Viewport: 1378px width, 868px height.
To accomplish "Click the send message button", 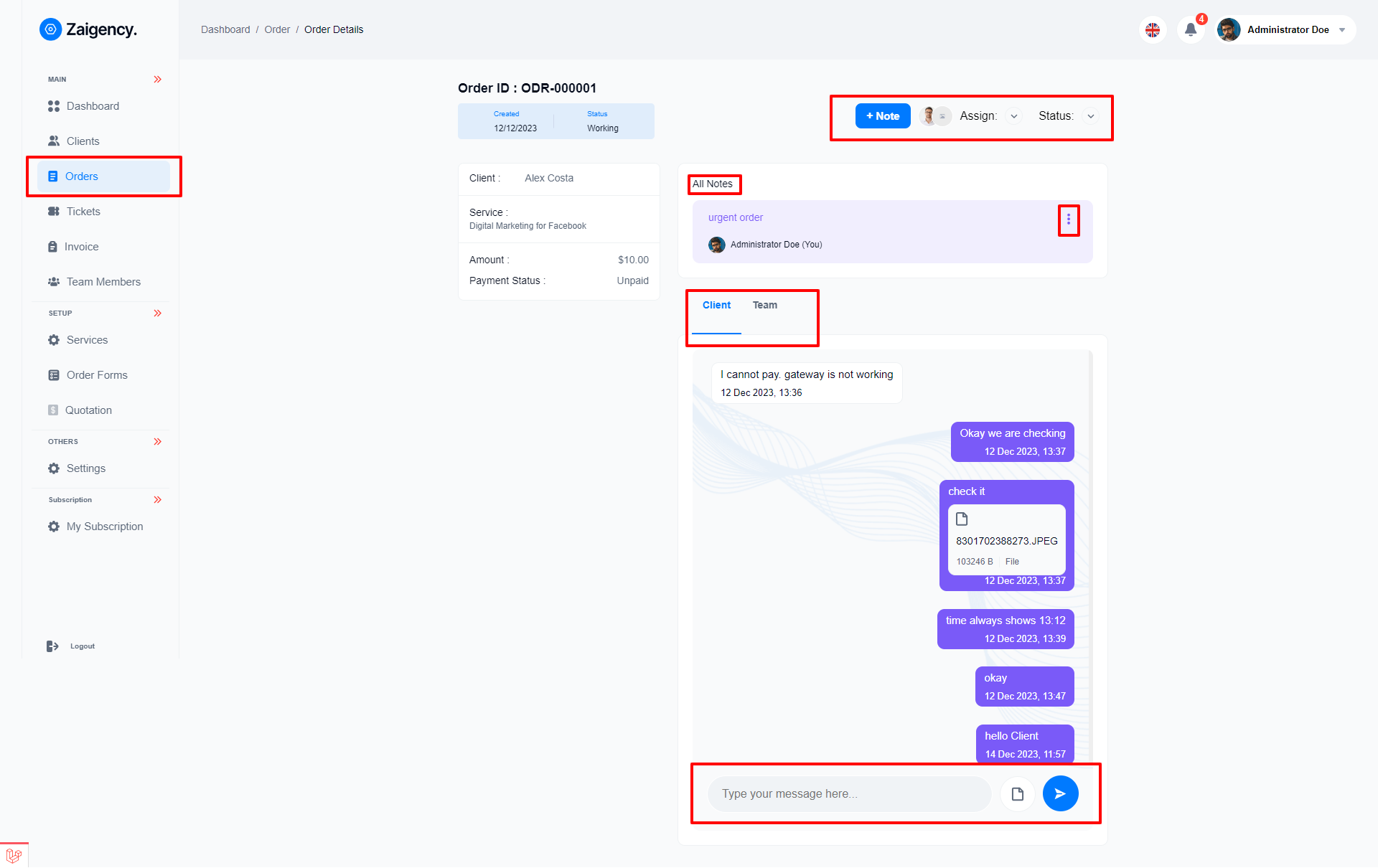I will click(1060, 793).
